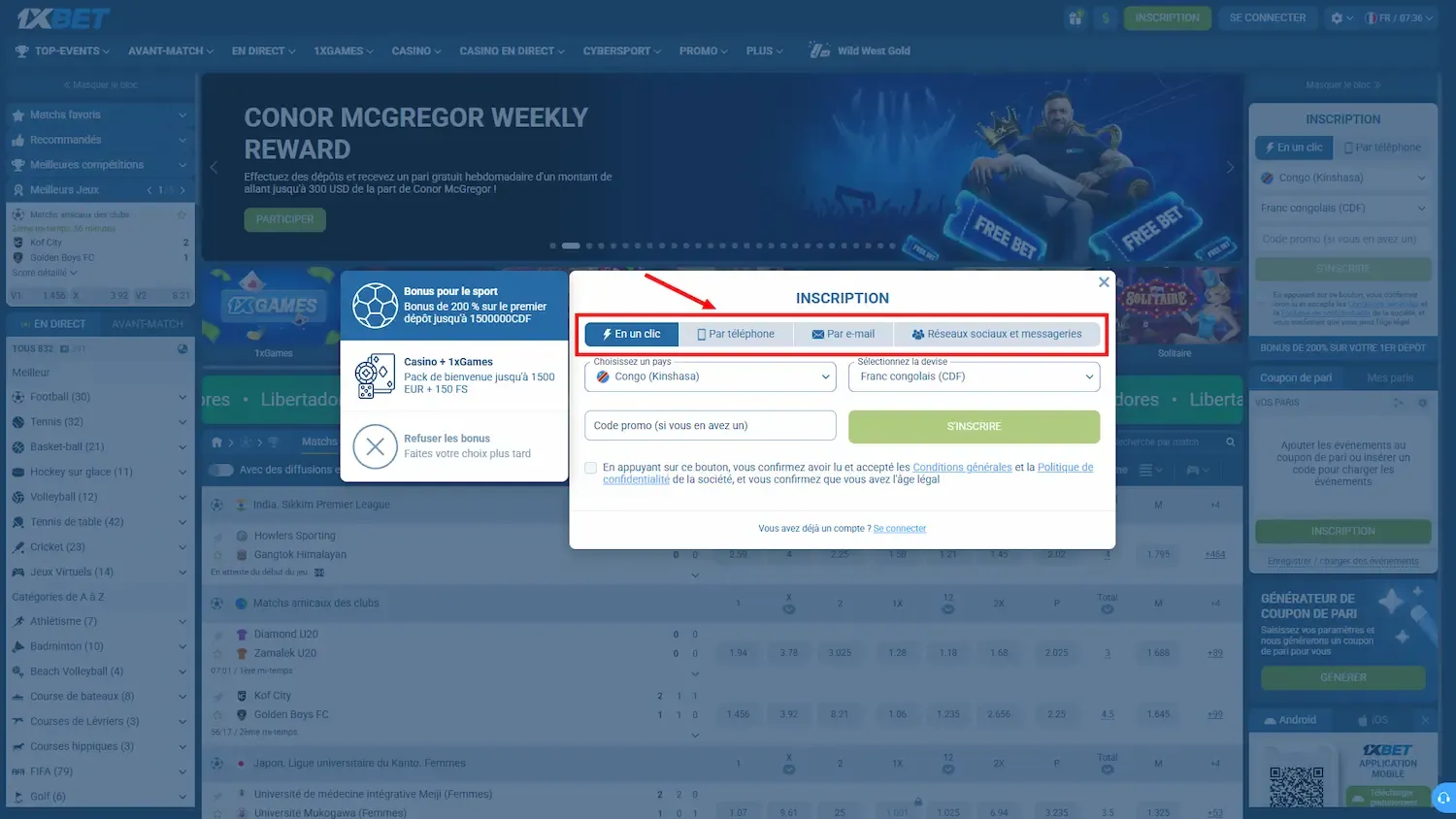
Task: Open the 'Conditions générales' link
Action: [962, 467]
